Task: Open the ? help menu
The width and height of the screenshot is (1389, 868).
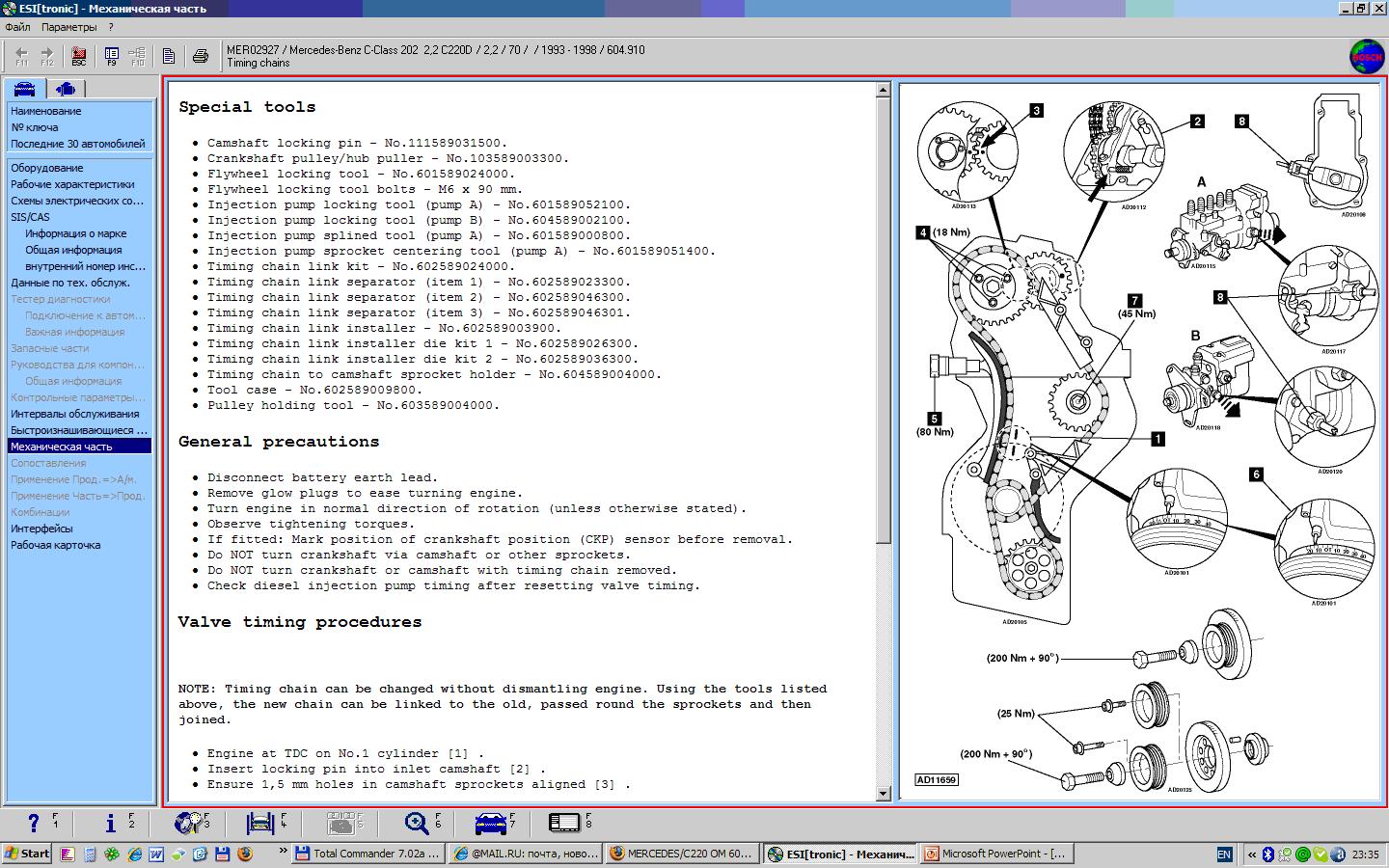Action: pyautogui.click(x=111, y=27)
